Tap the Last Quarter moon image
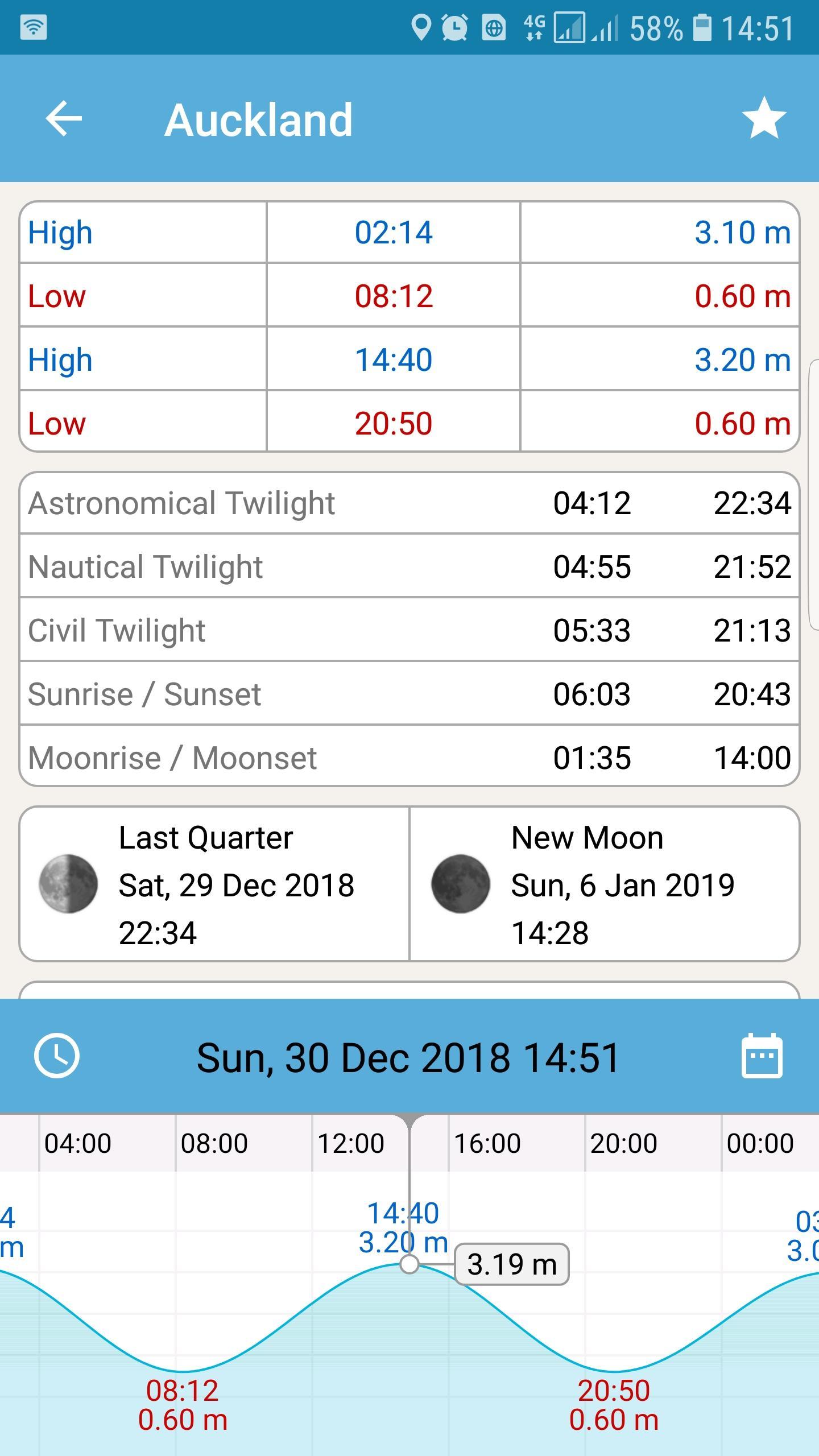819x1456 pixels. (x=68, y=884)
